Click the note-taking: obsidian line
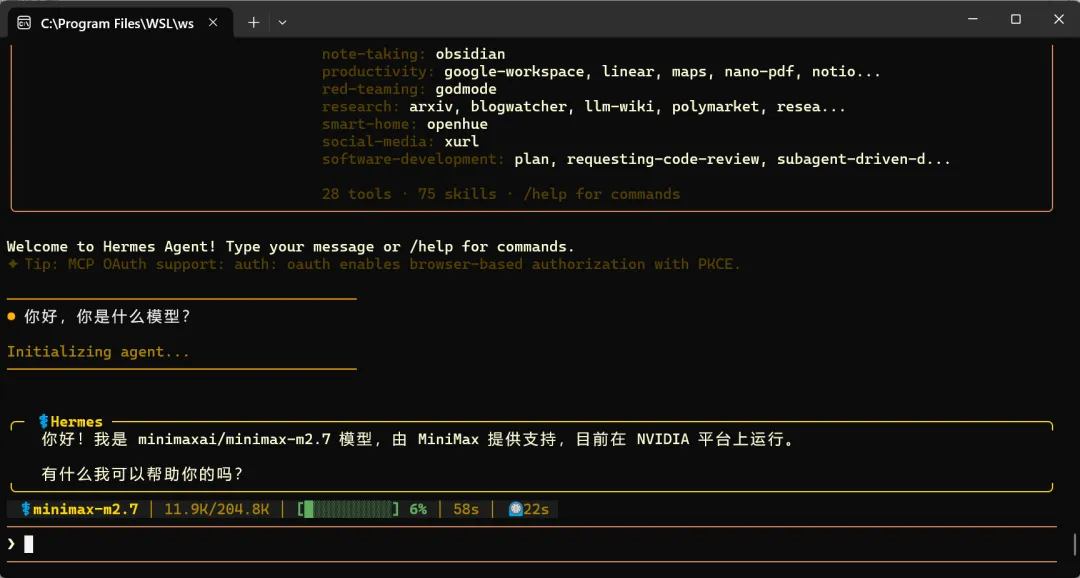 tap(413, 54)
